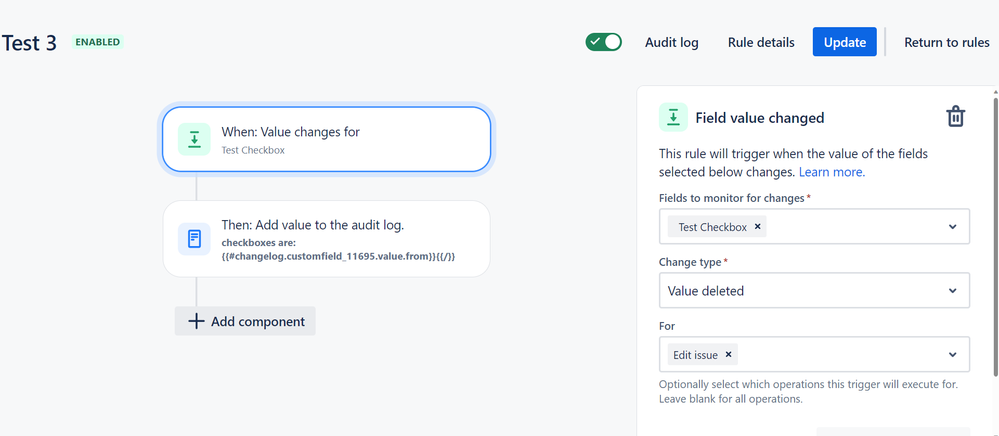Expand the For operations dropdown arrow
The image size is (999, 436).
[x=952, y=355]
